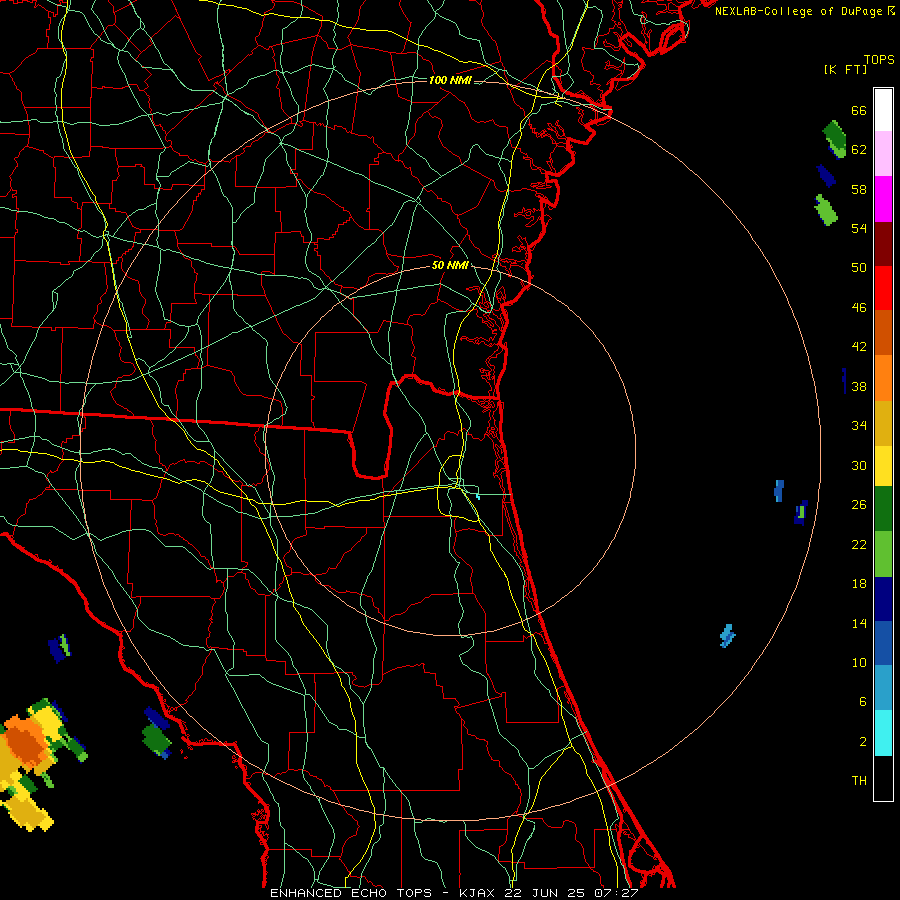Pick the magenta swatch in the TOPS legend
Image resolution: width=900 pixels, height=900 pixels.
[x=883, y=199]
